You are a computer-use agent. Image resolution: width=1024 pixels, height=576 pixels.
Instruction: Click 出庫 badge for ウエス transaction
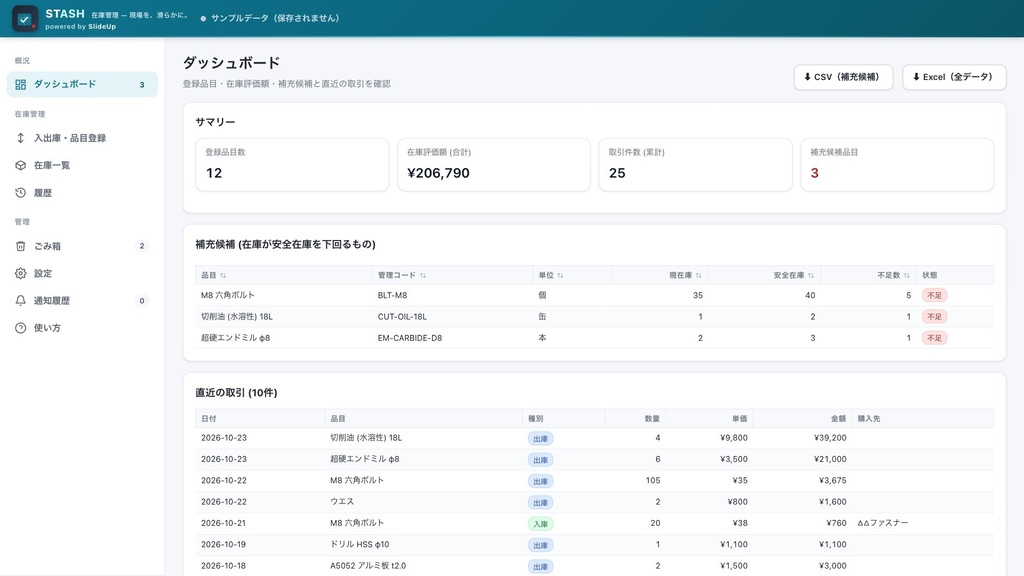coord(540,503)
